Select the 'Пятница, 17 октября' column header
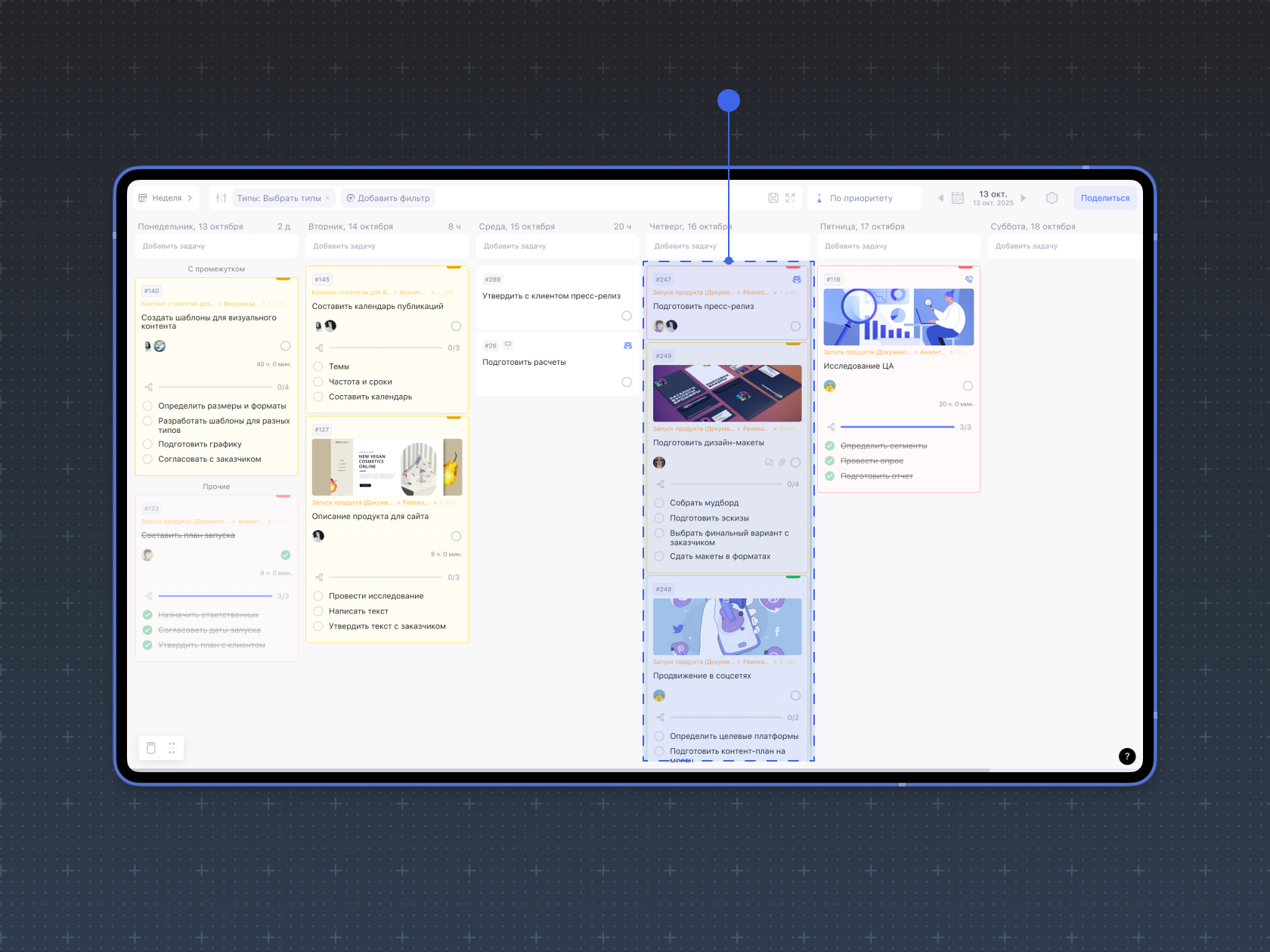1270x952 pixels. point(863,227)
